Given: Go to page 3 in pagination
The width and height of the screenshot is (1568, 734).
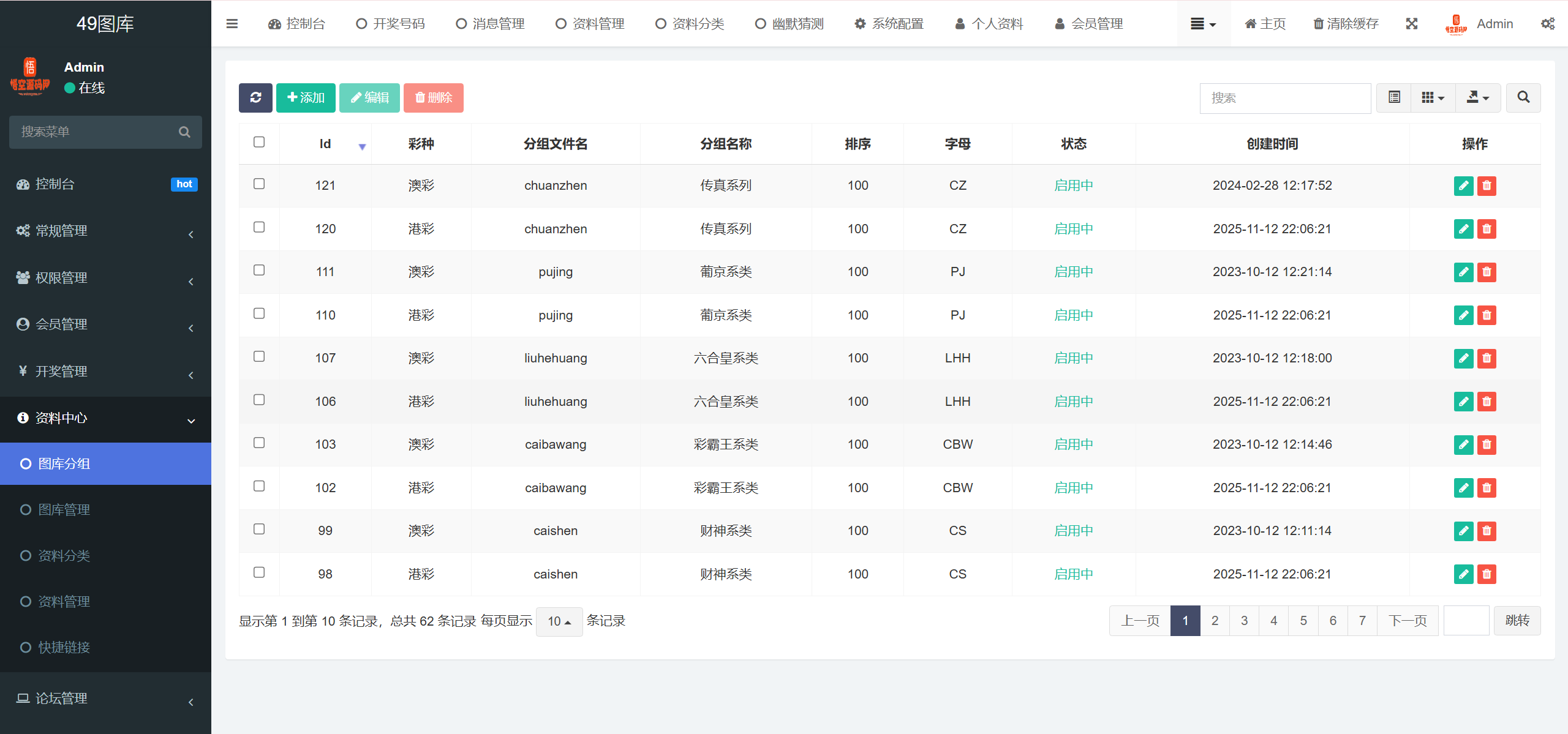Looking at the screenshot, I should point(1244,621).
